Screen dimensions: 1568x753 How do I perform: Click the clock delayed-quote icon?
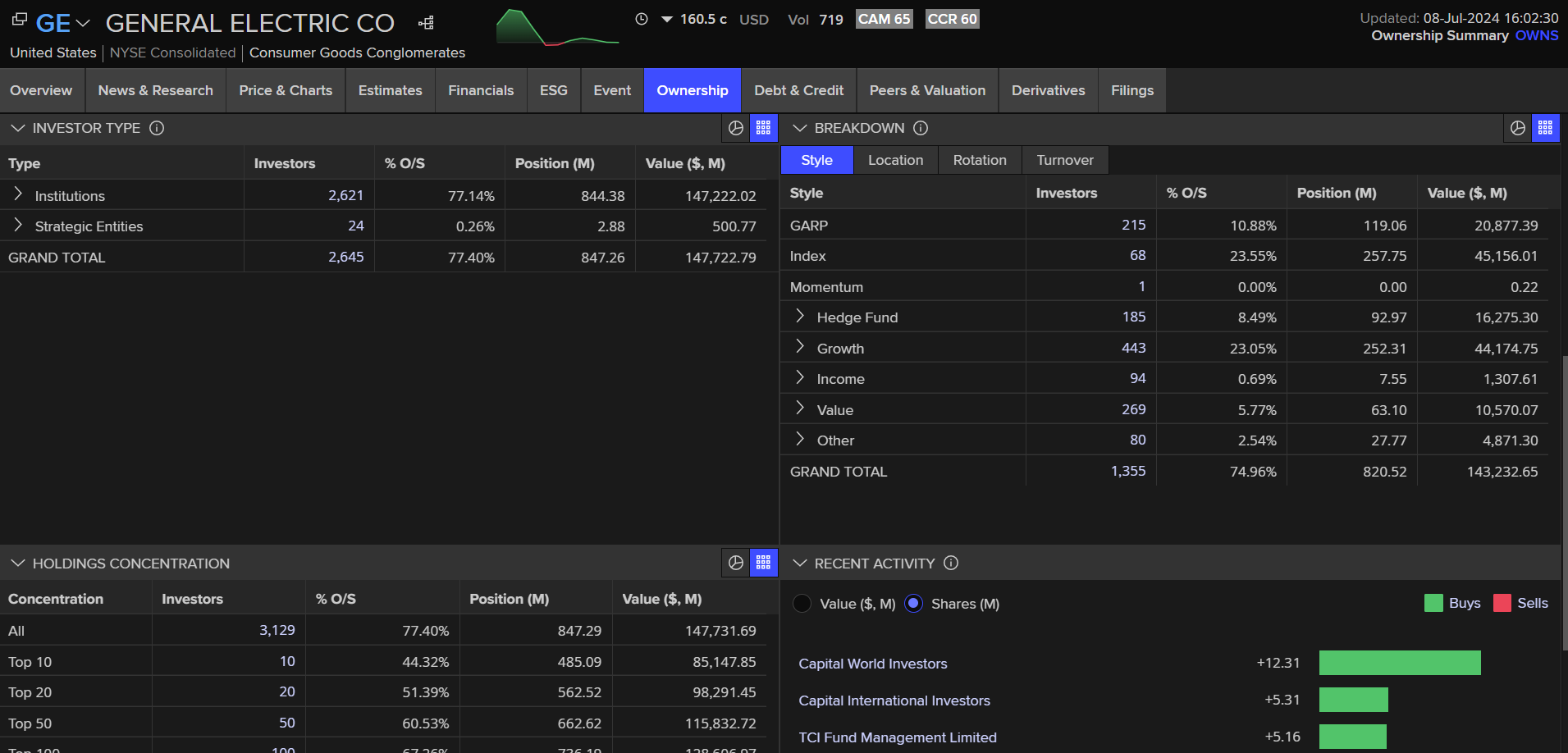point(642,19)
